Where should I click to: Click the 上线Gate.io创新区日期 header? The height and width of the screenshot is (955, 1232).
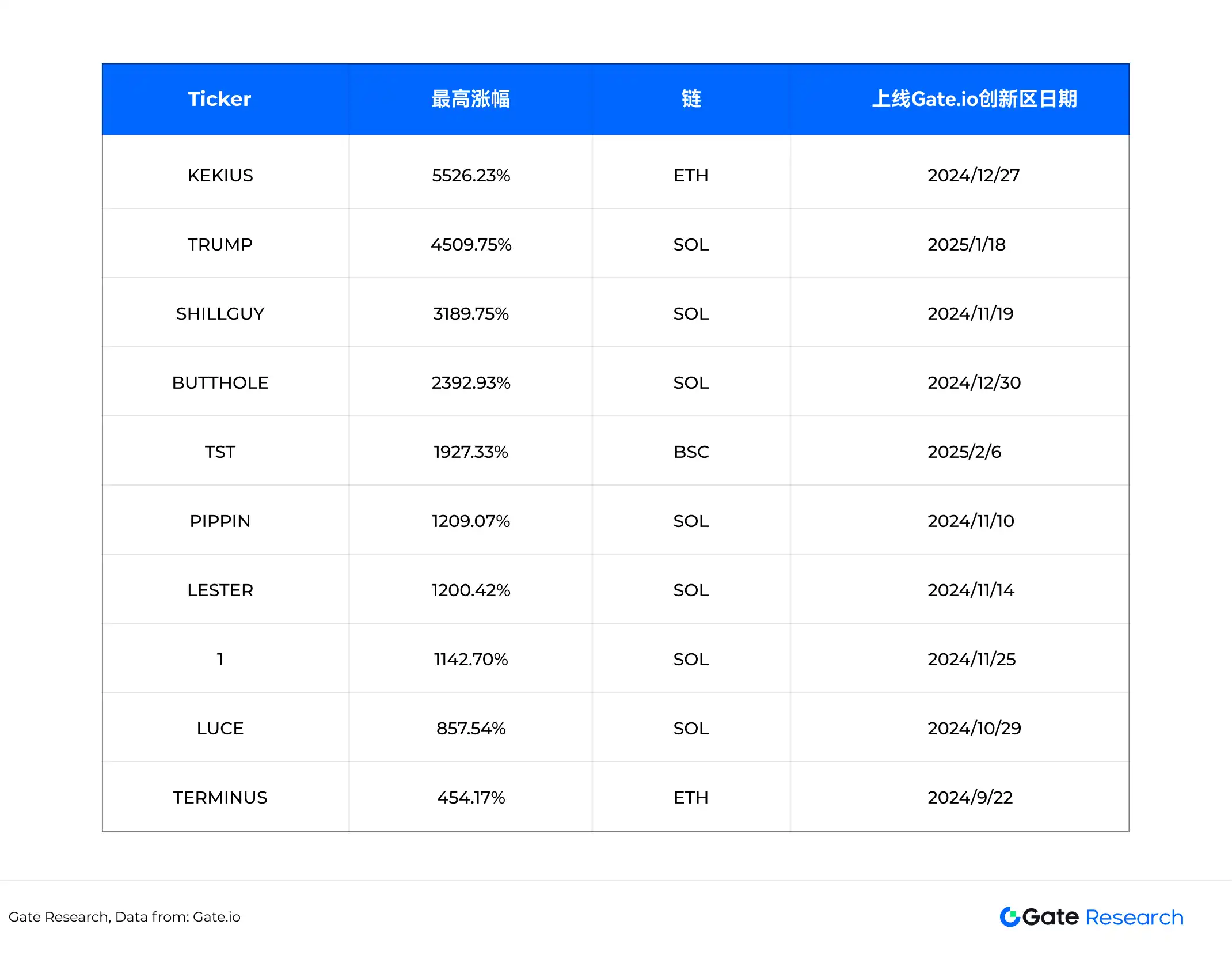pyautogui.click(x=974, y=99)
